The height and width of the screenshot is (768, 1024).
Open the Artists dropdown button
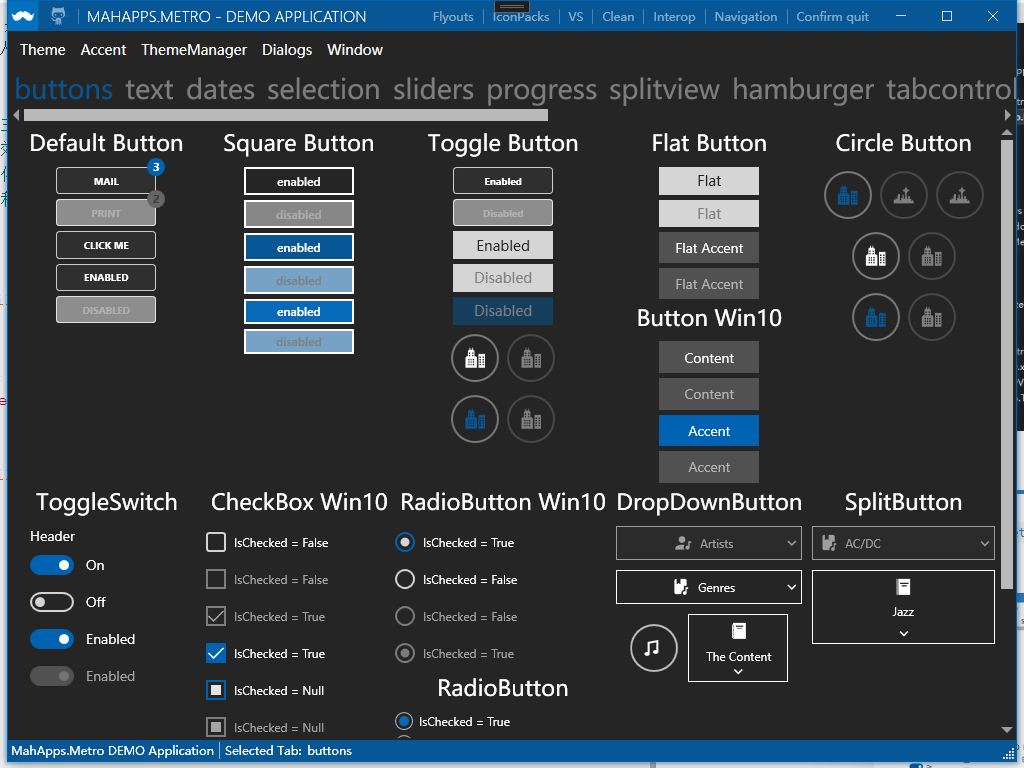click(x=708, y=543)
